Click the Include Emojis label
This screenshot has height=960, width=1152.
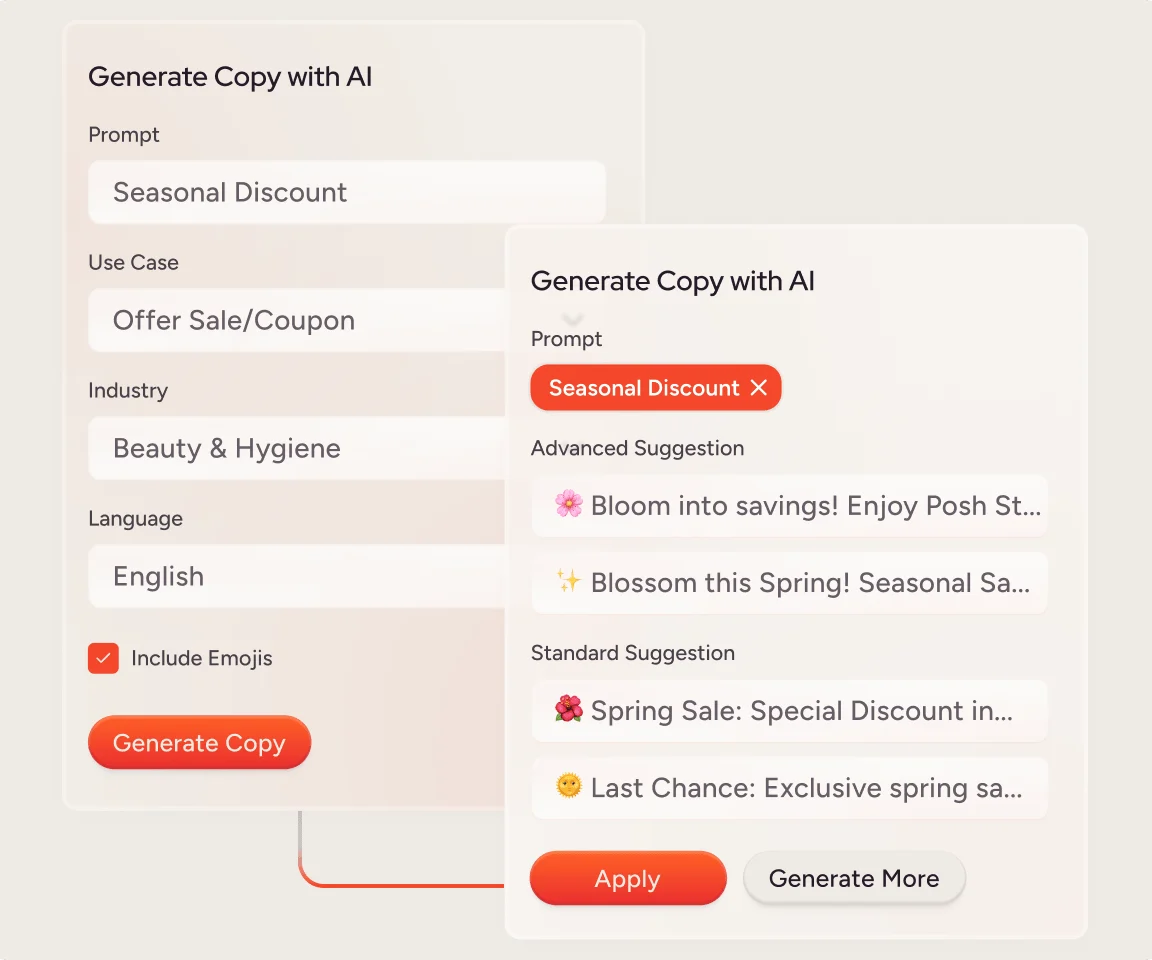pyautogui.click(x=201, y=658)
